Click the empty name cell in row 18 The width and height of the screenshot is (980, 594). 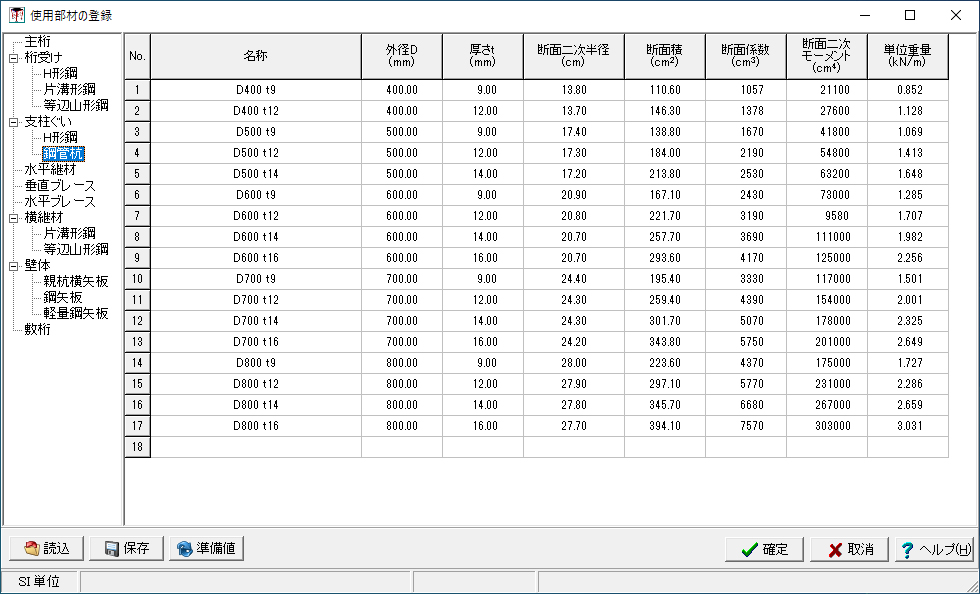tap(256, 447)
